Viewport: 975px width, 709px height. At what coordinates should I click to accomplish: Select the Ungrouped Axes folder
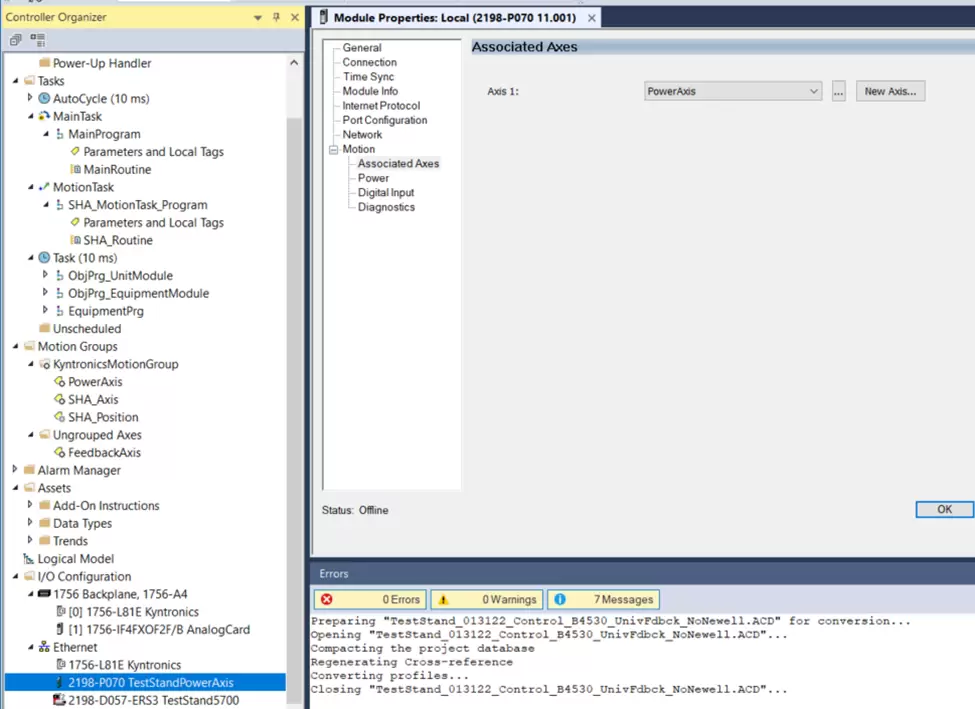click(97, 435)
